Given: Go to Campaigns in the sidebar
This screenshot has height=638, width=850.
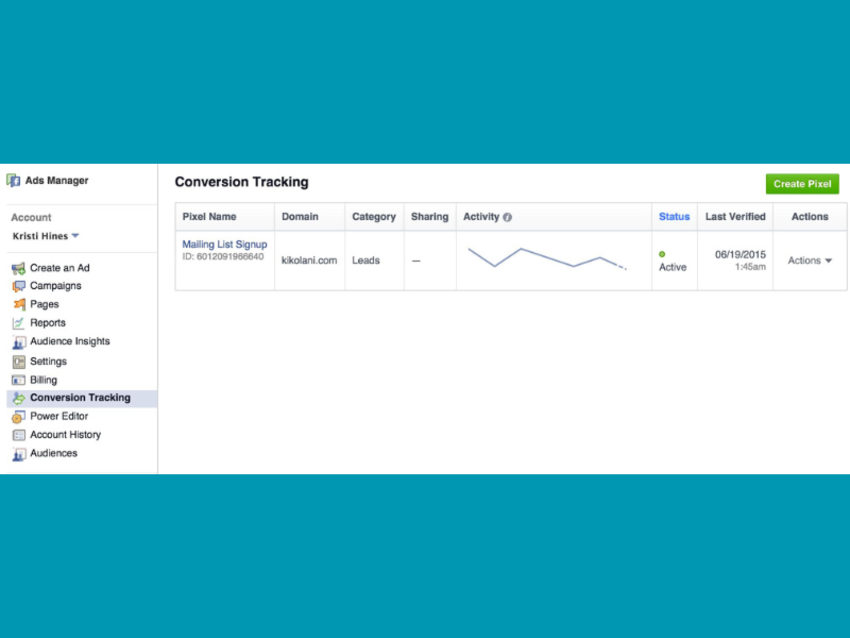Looking at the screenshot, I should tap(55, 286).
